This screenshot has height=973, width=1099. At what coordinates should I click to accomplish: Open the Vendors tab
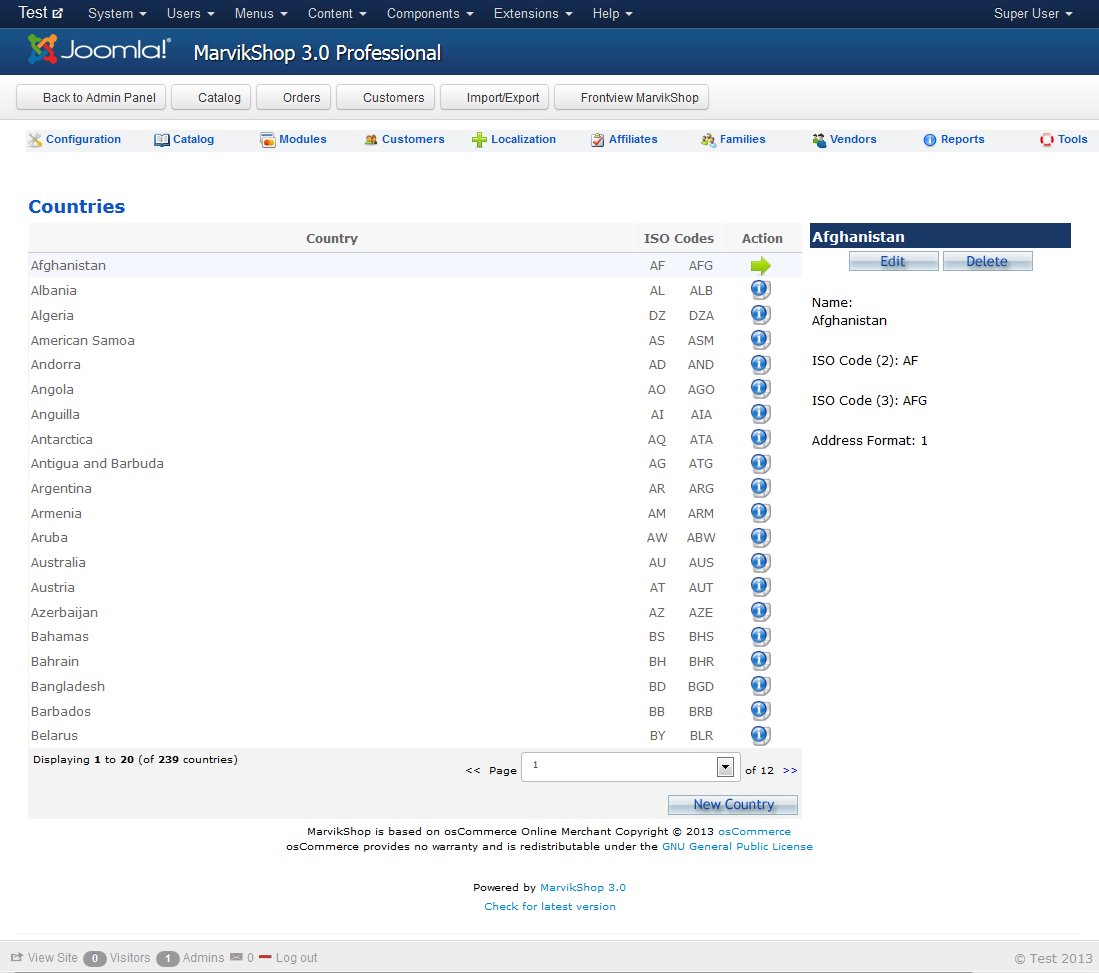coord(845,140)
